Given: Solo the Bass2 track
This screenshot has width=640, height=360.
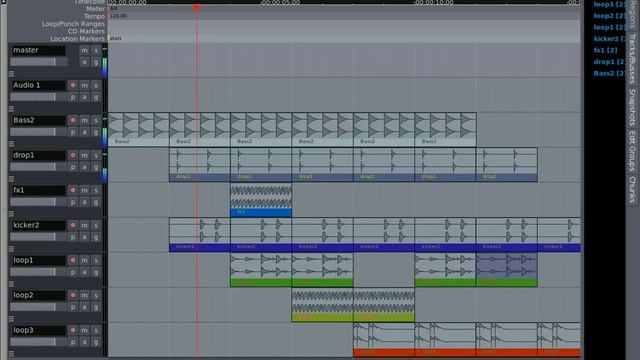Looking at the screenshot, I should 96,120.
